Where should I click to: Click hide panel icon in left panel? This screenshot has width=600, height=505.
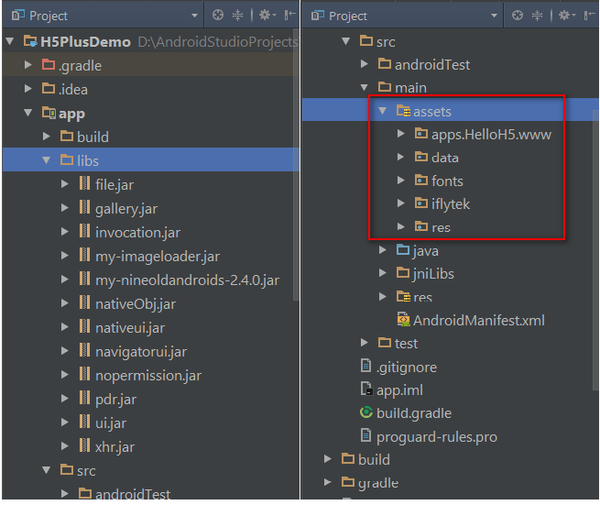[290, 15]
